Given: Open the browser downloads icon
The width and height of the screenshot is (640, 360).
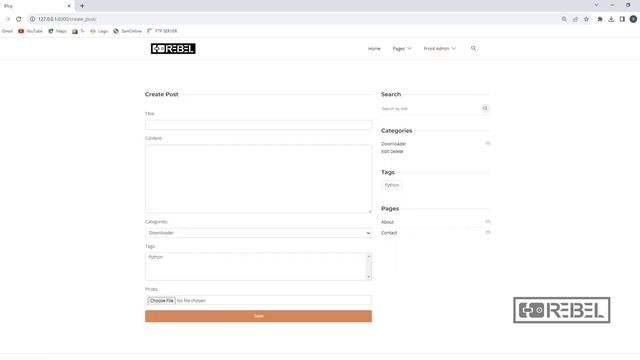Looking at the screenshot, I should 611,19.
